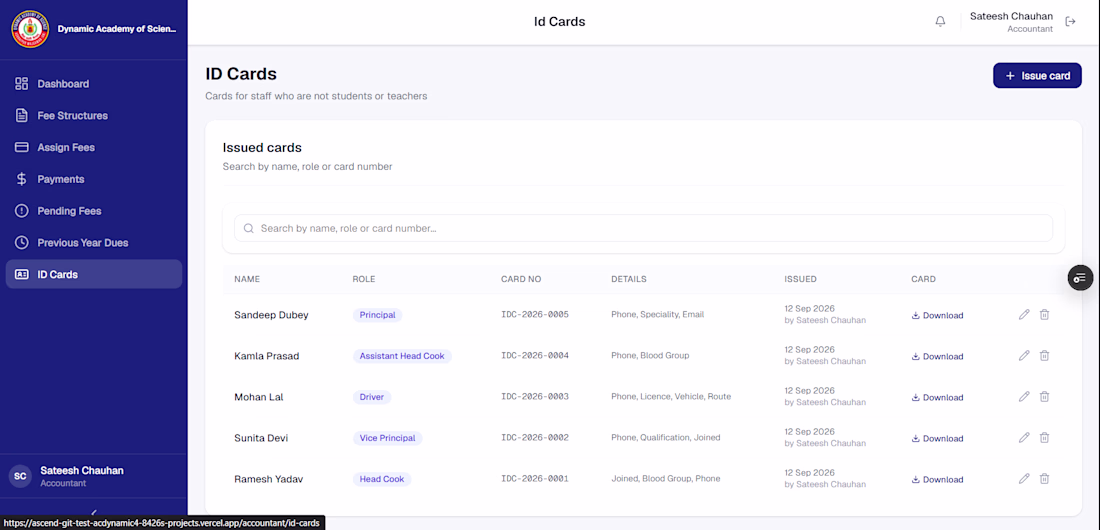This screenshot has height=530, width=1100.
Task: Open Assign Fees in sidebar
Action: [x=93, y=147]
